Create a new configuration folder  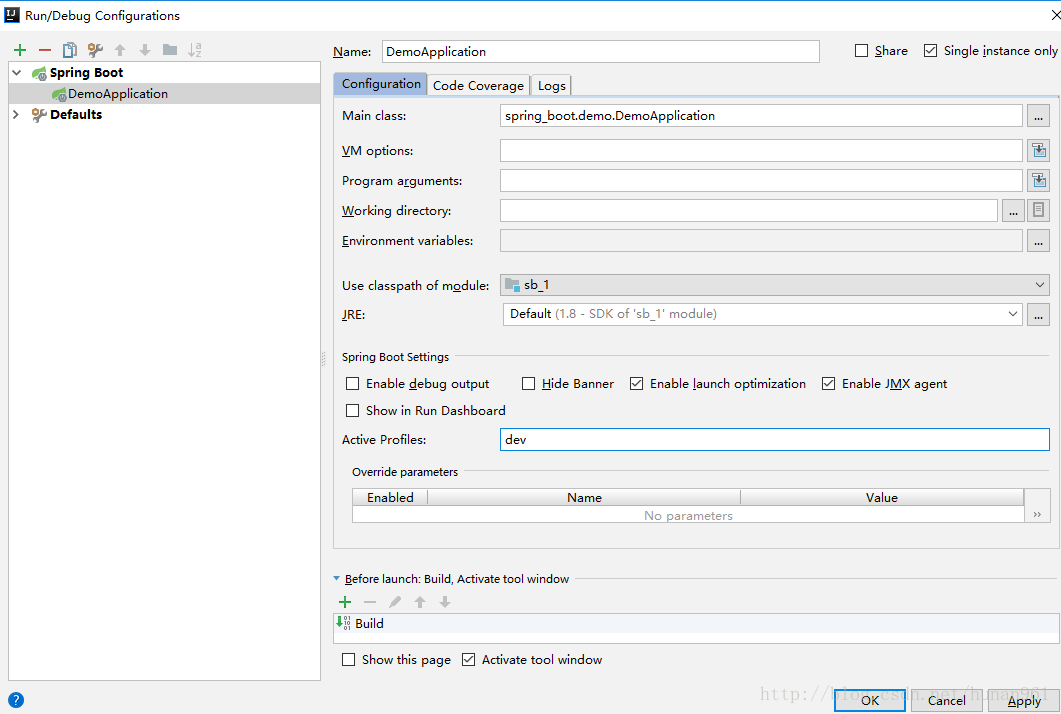pyautogui.click(x=170, y=49)
